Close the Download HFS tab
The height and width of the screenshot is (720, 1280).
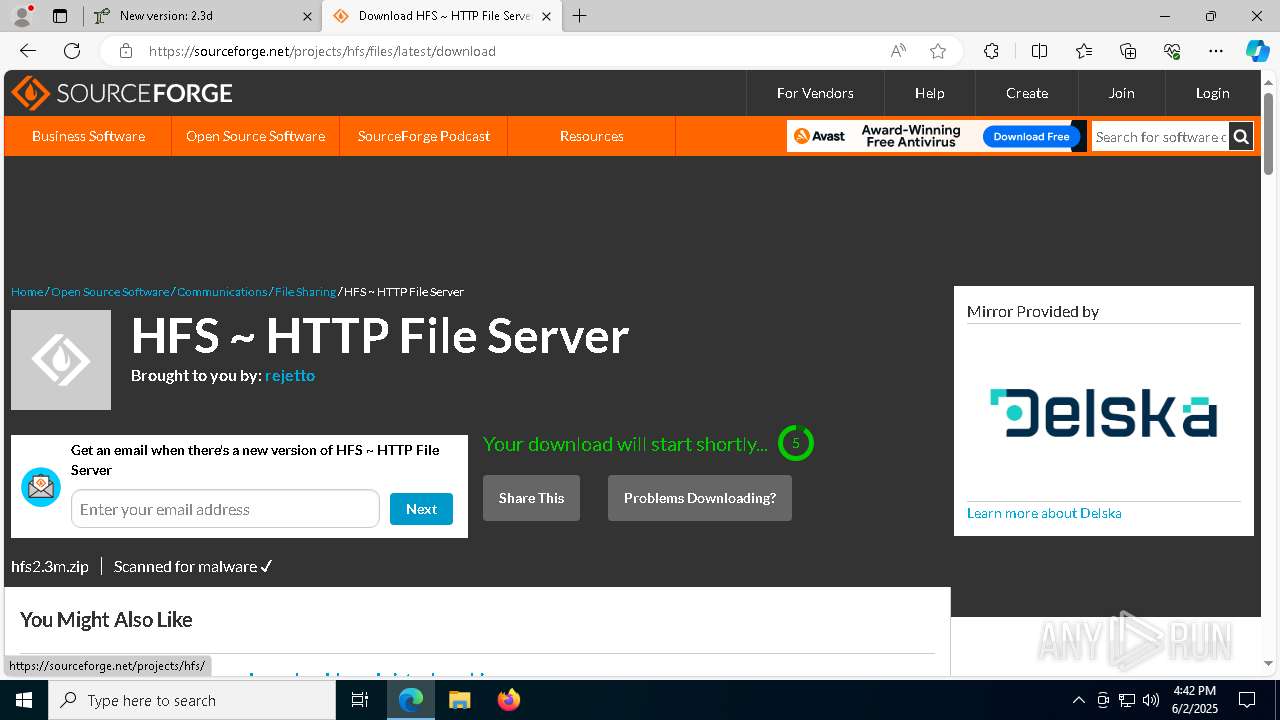[546, 16]
